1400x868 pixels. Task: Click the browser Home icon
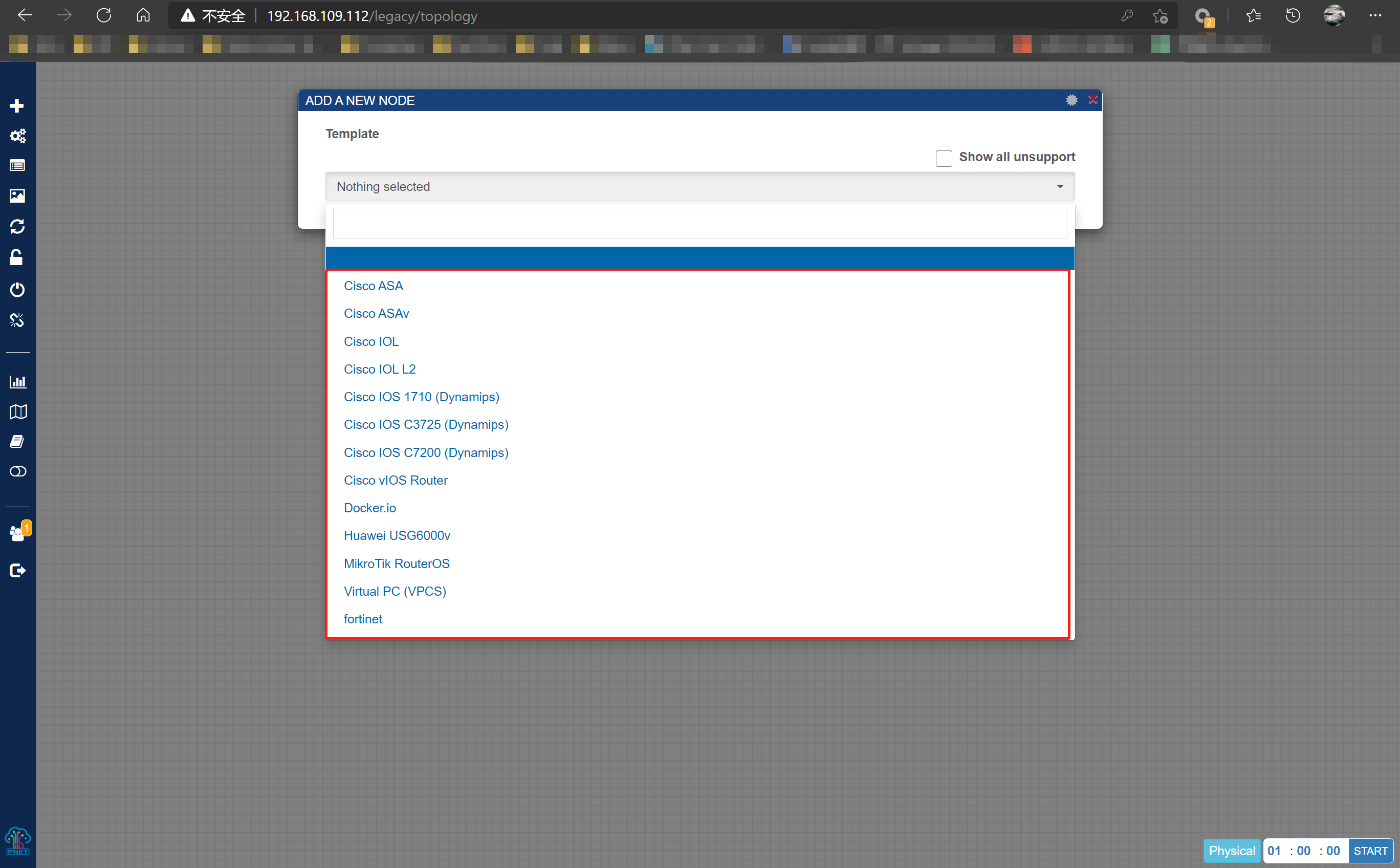coord(143,15)
